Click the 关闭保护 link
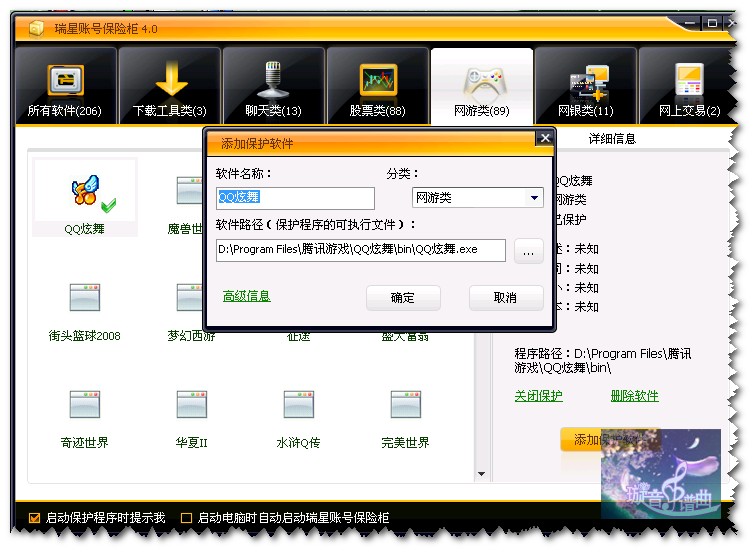 538,396
